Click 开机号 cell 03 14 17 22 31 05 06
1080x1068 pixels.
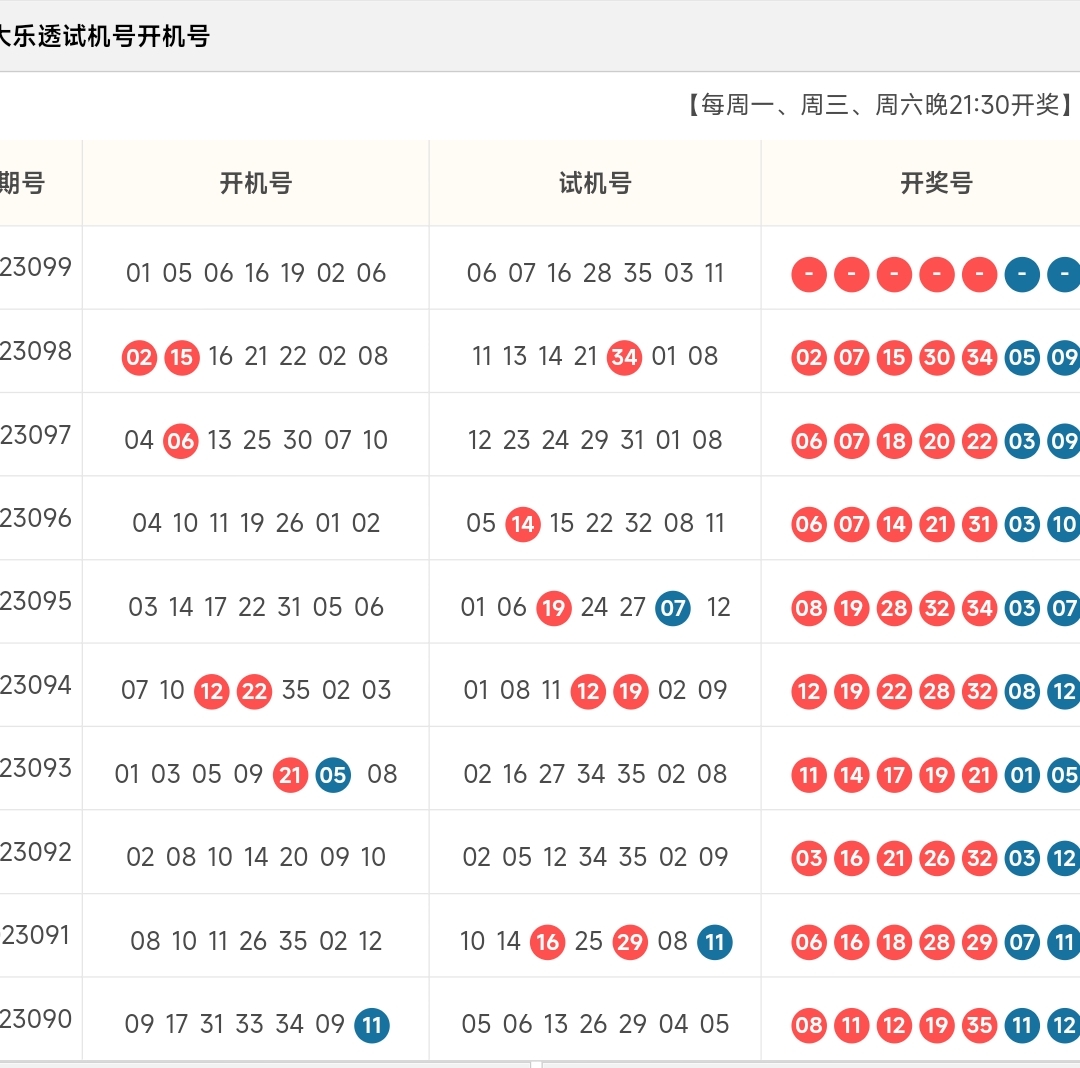(256, 607)
